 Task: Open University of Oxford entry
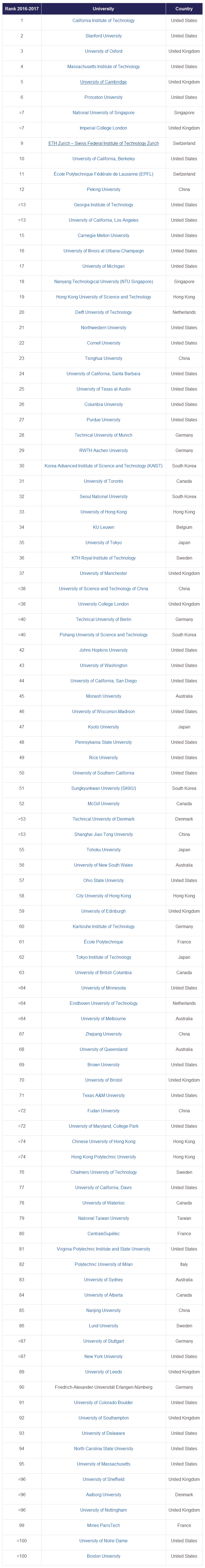103,51
